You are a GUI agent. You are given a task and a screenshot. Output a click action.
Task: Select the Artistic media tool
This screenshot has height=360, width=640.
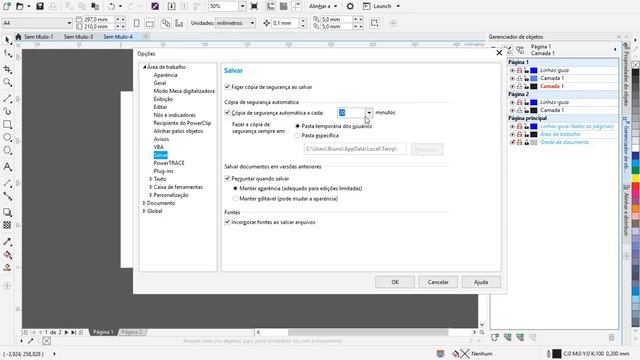click(7, 111)
